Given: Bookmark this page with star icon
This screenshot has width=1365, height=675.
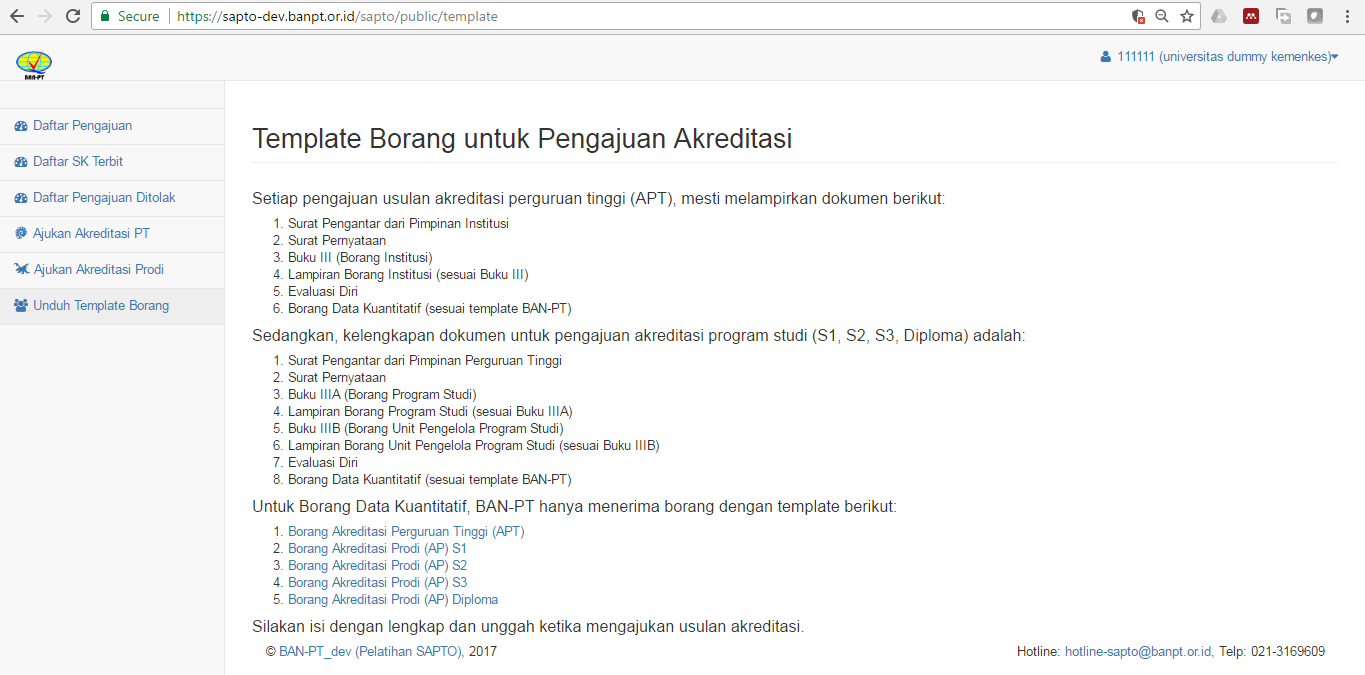Looking at the screenshot, I should tap(1187, 16).
